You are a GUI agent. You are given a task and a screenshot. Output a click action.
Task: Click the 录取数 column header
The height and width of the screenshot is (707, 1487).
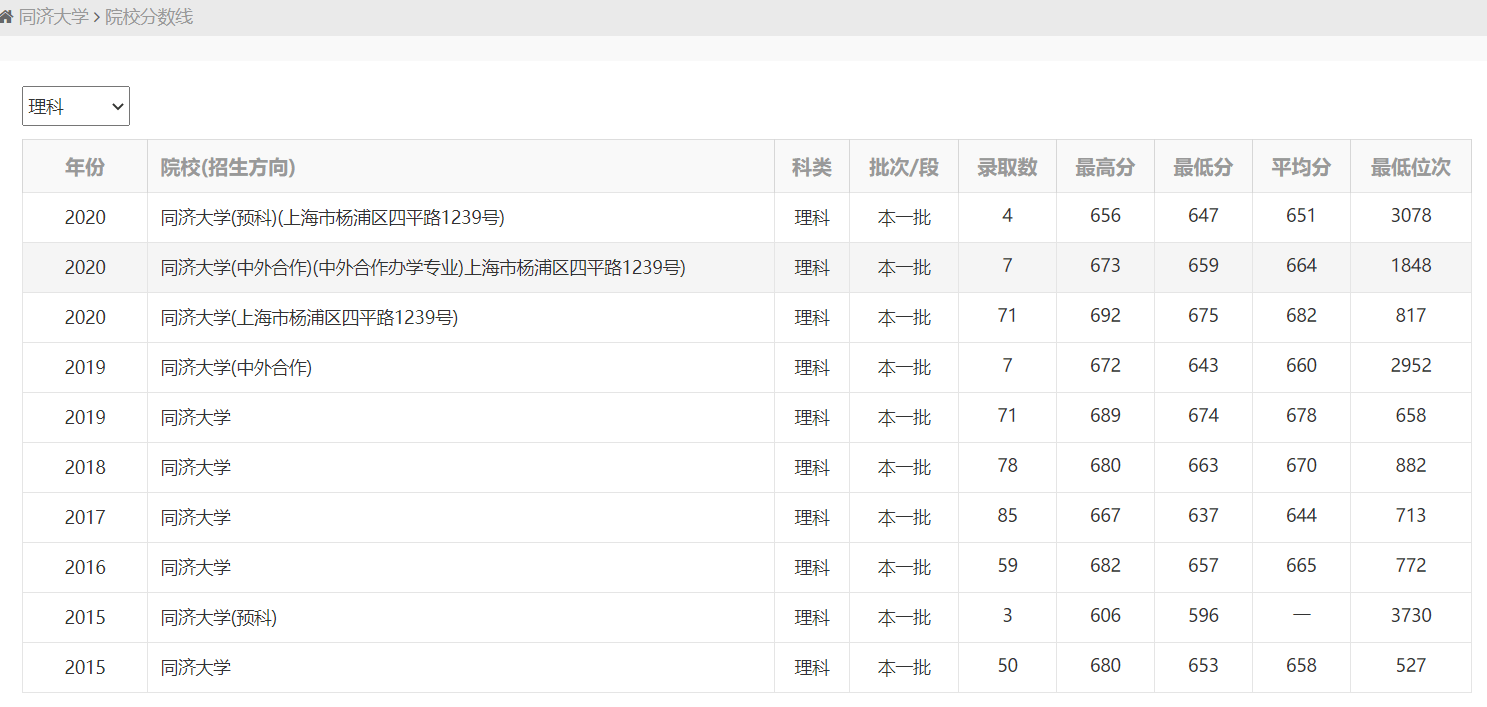(x=1007, y=167)
